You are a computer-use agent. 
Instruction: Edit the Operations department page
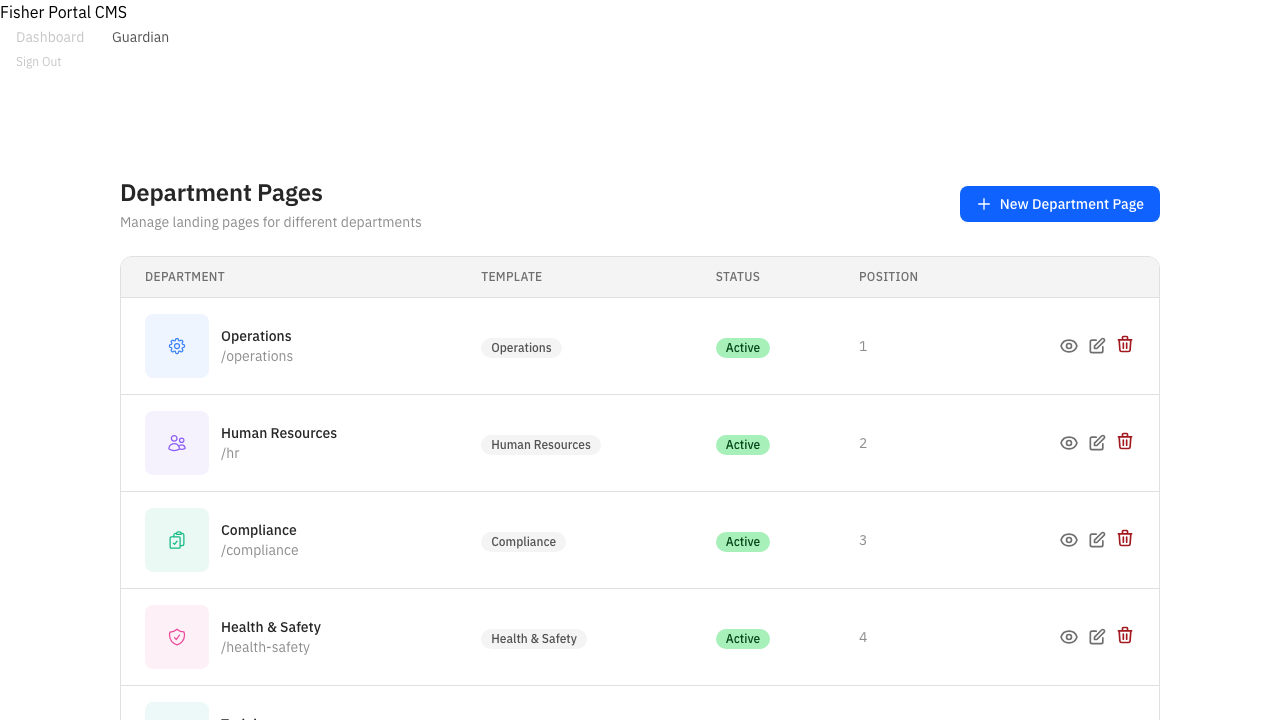[x=1097, y=346]
